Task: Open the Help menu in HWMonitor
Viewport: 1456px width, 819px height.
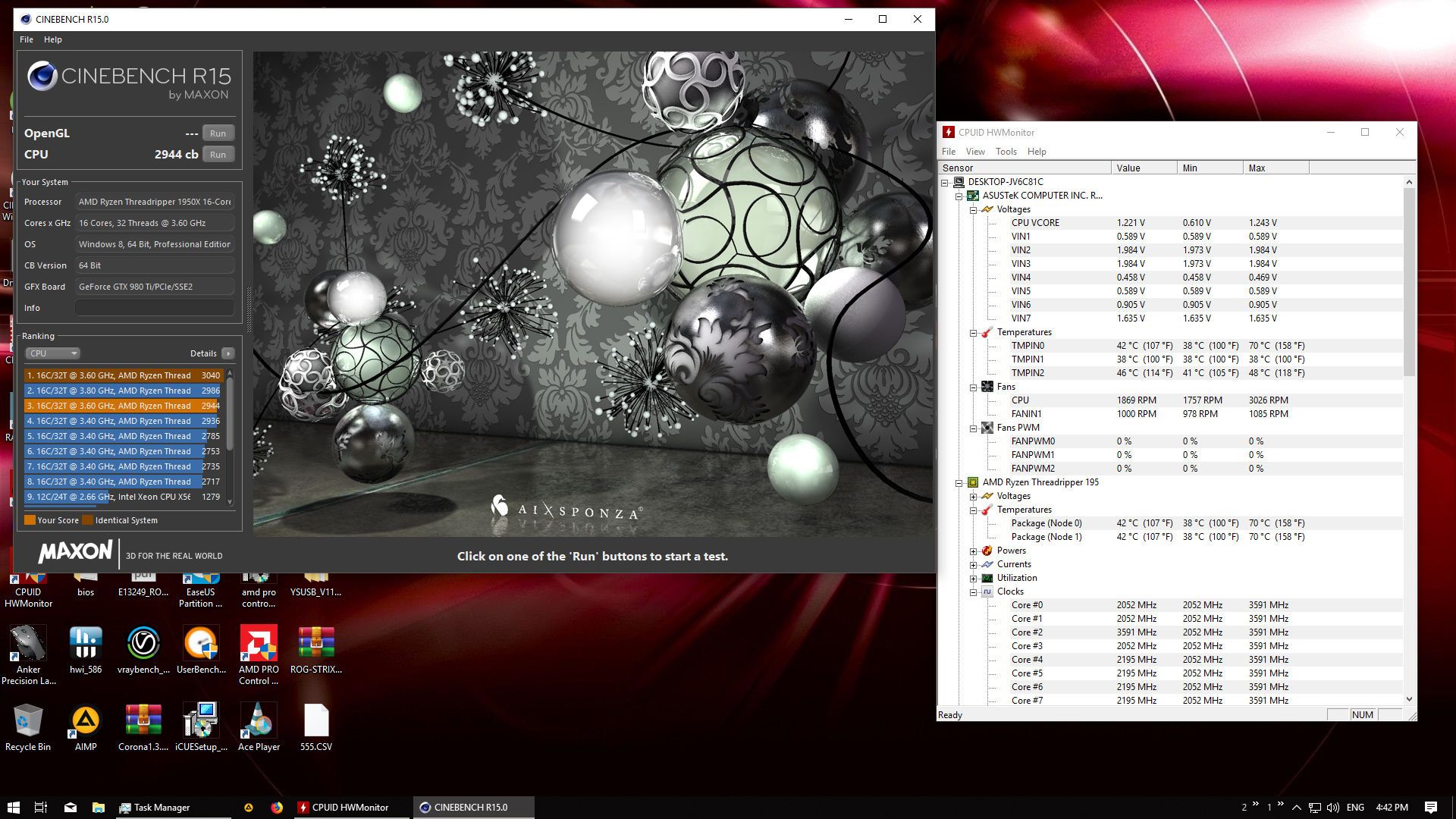Action: pos(1037,152)
